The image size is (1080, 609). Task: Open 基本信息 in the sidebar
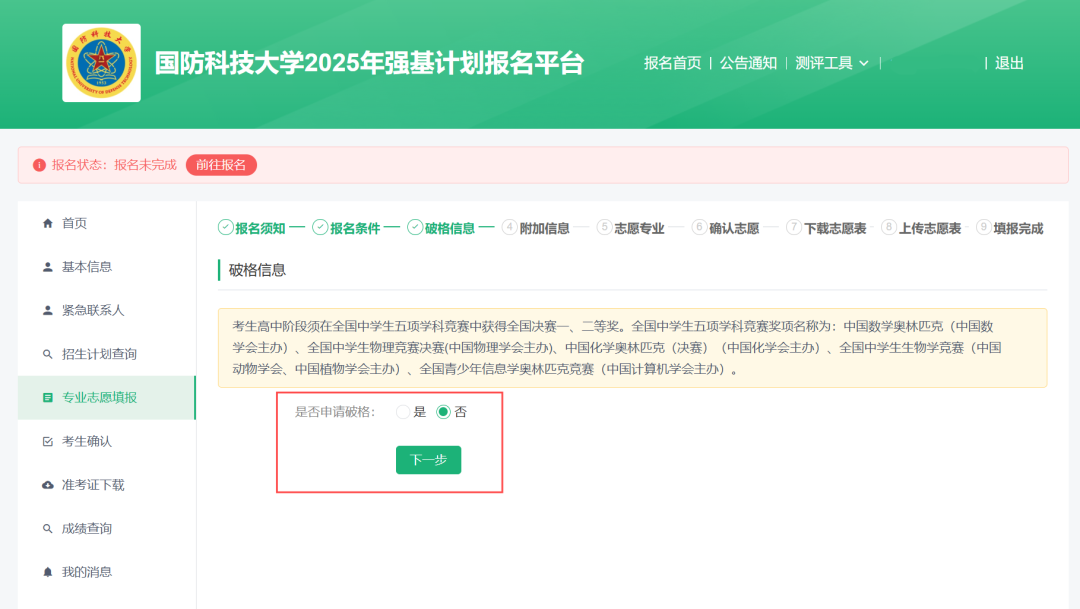(x=107, y=267)
